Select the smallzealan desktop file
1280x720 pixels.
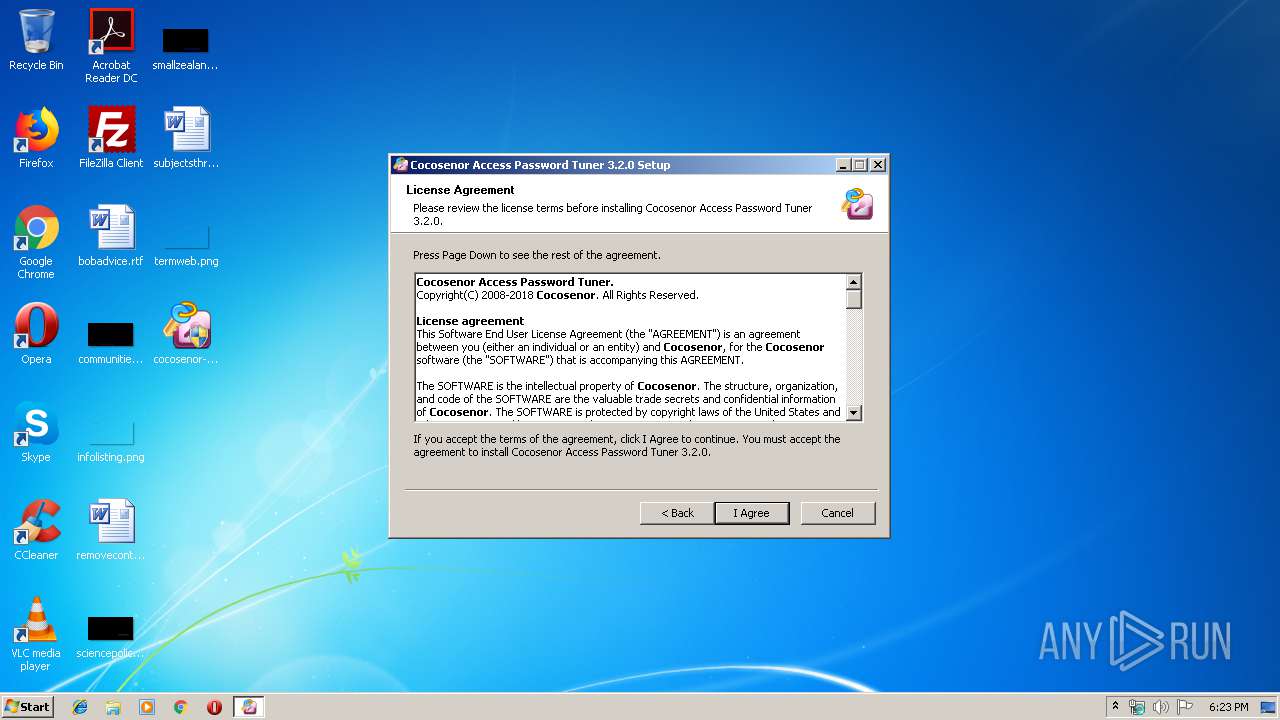(185, 46)
